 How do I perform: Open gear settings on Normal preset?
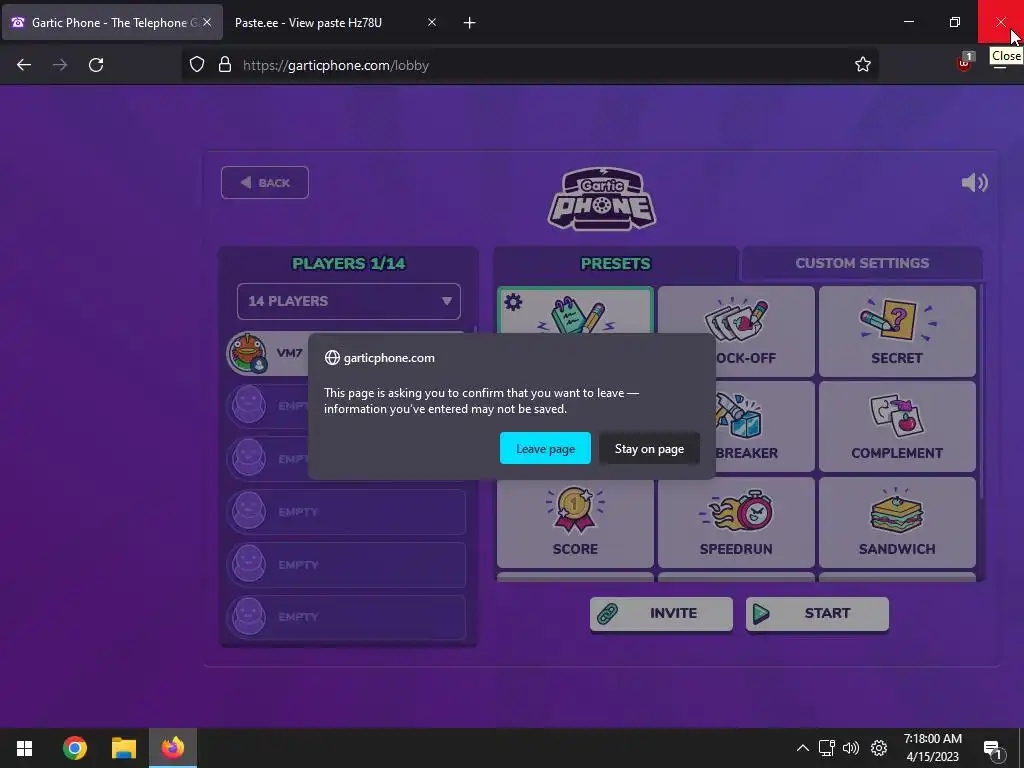tap(513, 302)
